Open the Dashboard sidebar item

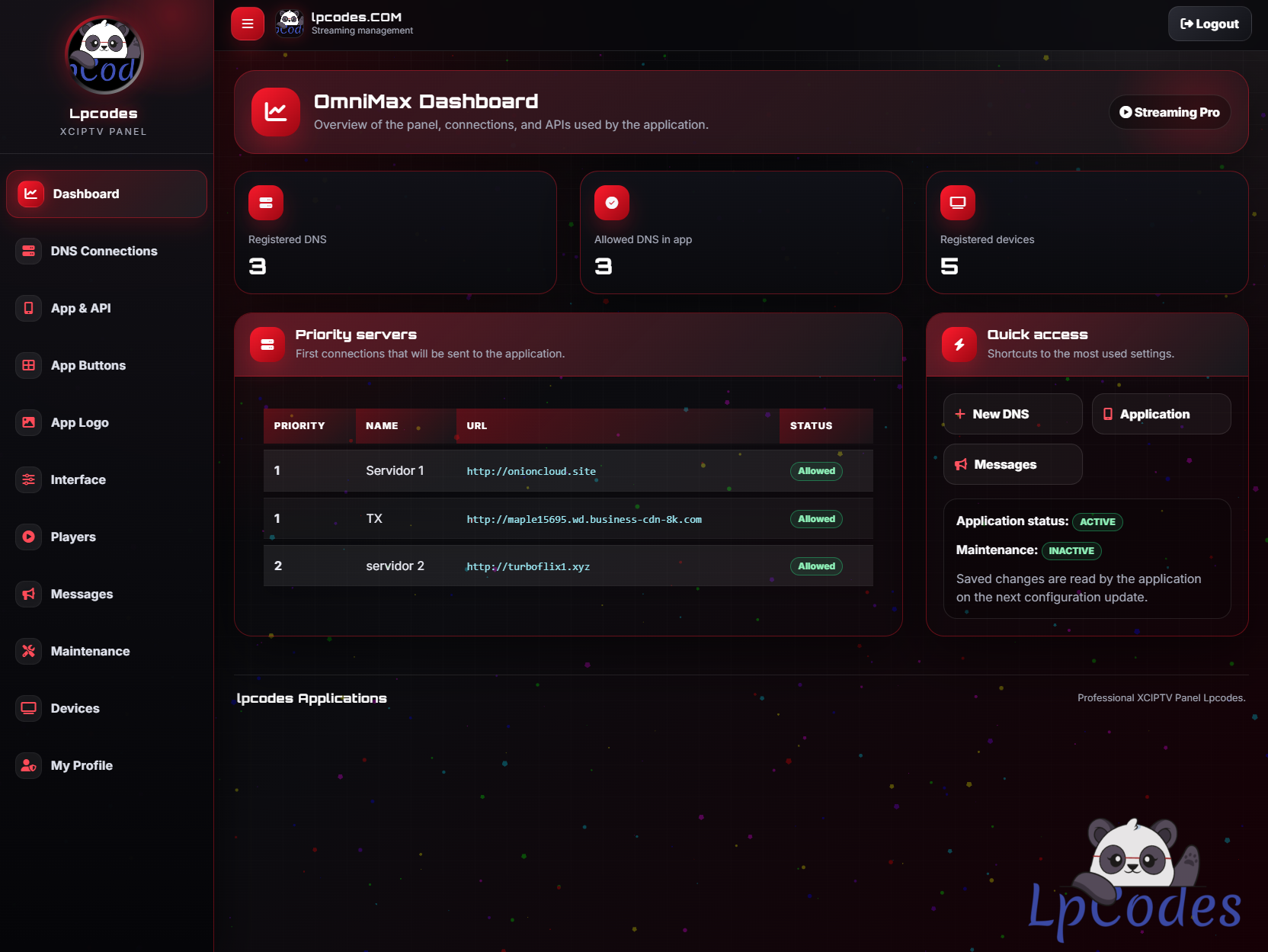tap(107, 194)
